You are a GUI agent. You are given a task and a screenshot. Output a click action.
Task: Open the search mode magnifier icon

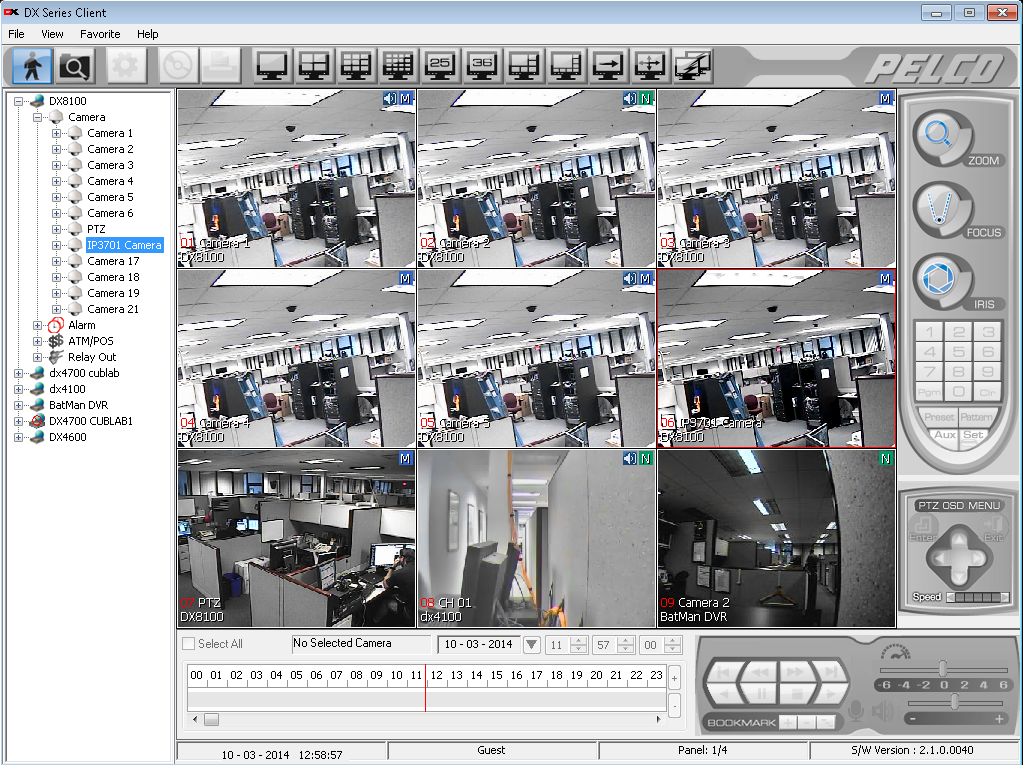[x=74, y=66]
